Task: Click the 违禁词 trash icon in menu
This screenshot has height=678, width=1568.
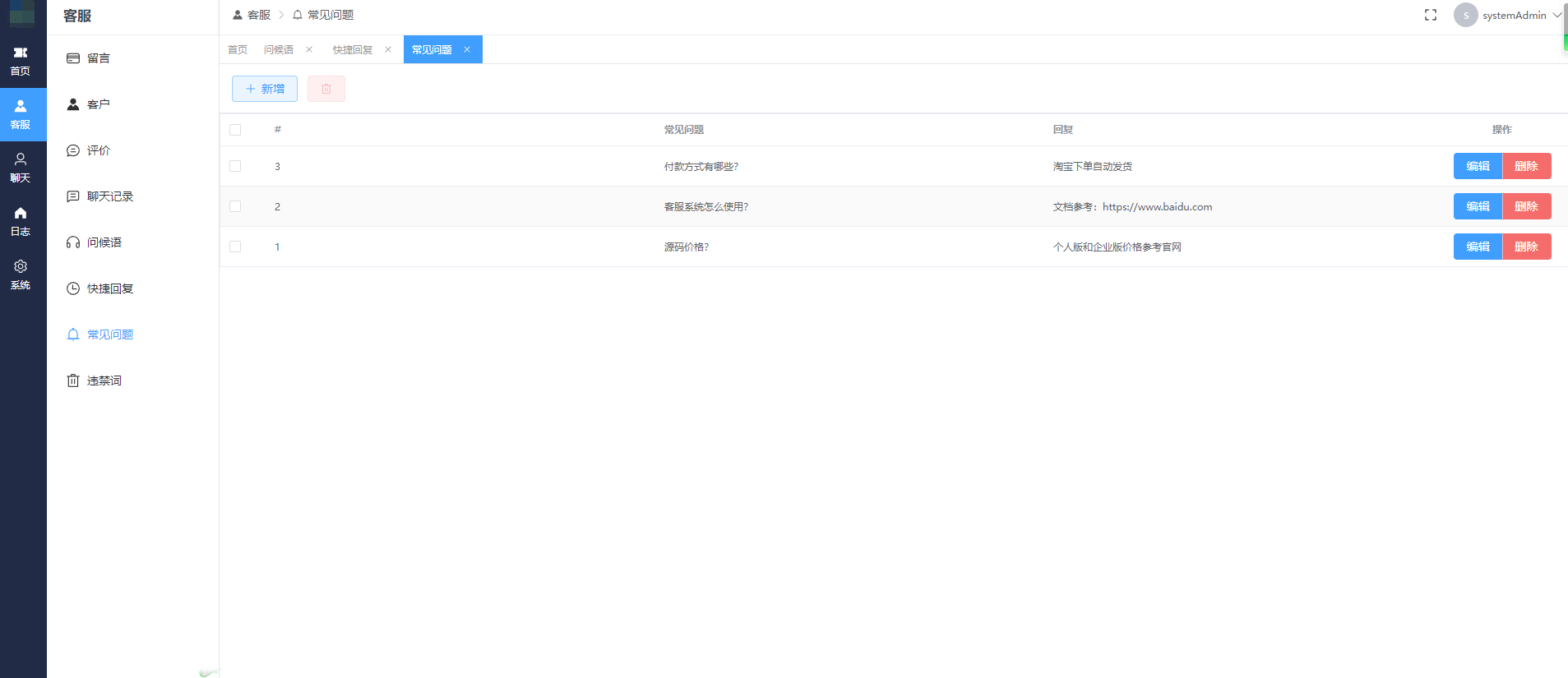Action: [x=73, y=381]
